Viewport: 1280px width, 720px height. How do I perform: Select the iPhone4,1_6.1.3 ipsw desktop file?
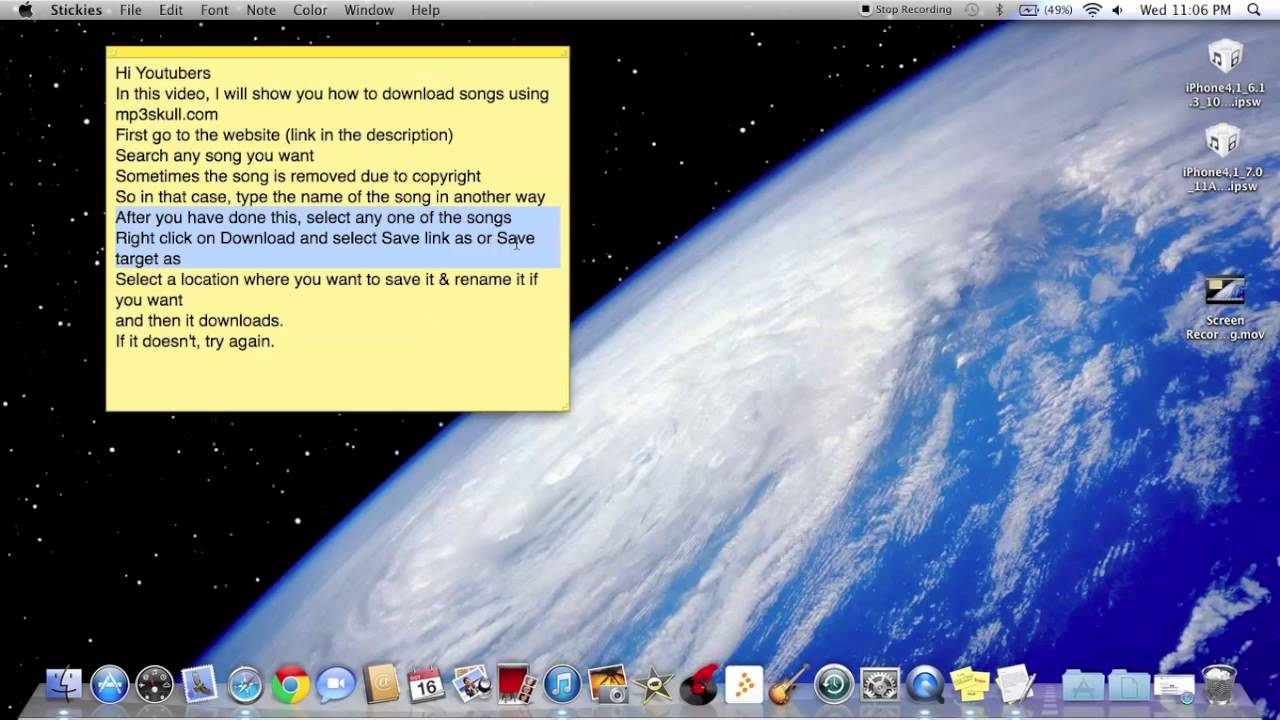pyautogui.click(x=1225, y=74)
